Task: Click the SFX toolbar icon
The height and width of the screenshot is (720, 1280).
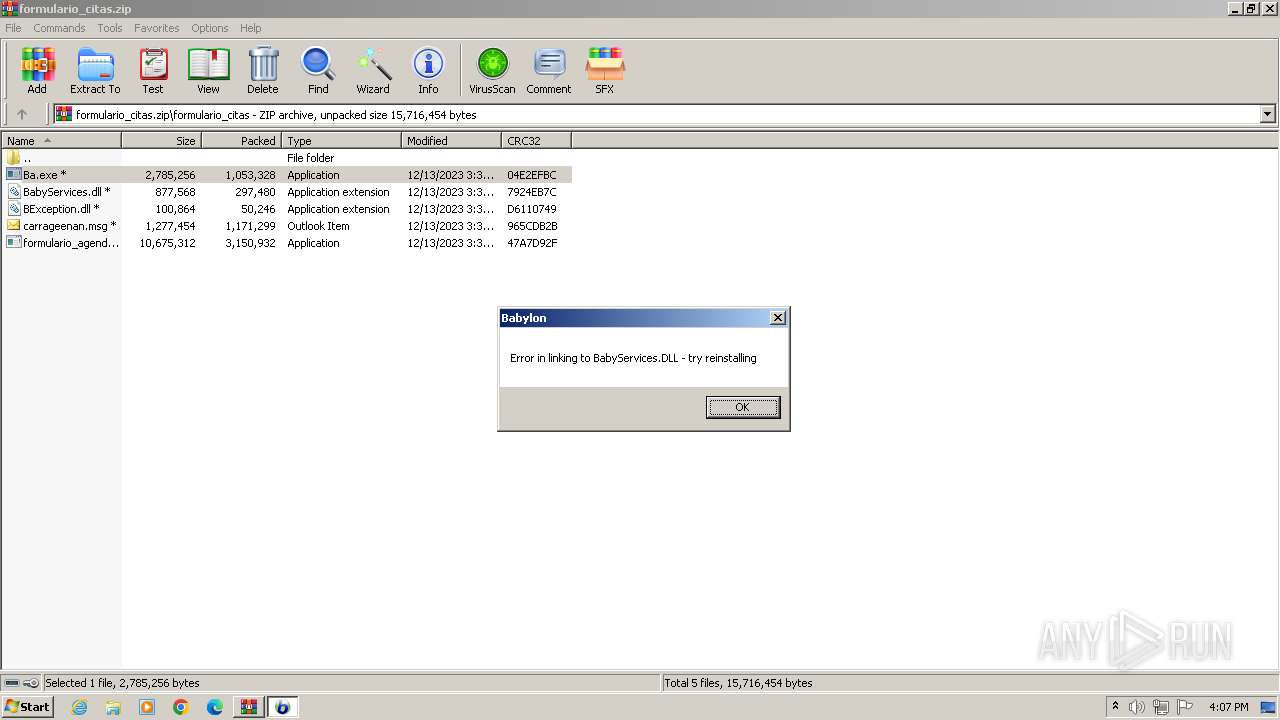Action: (605, 70)
